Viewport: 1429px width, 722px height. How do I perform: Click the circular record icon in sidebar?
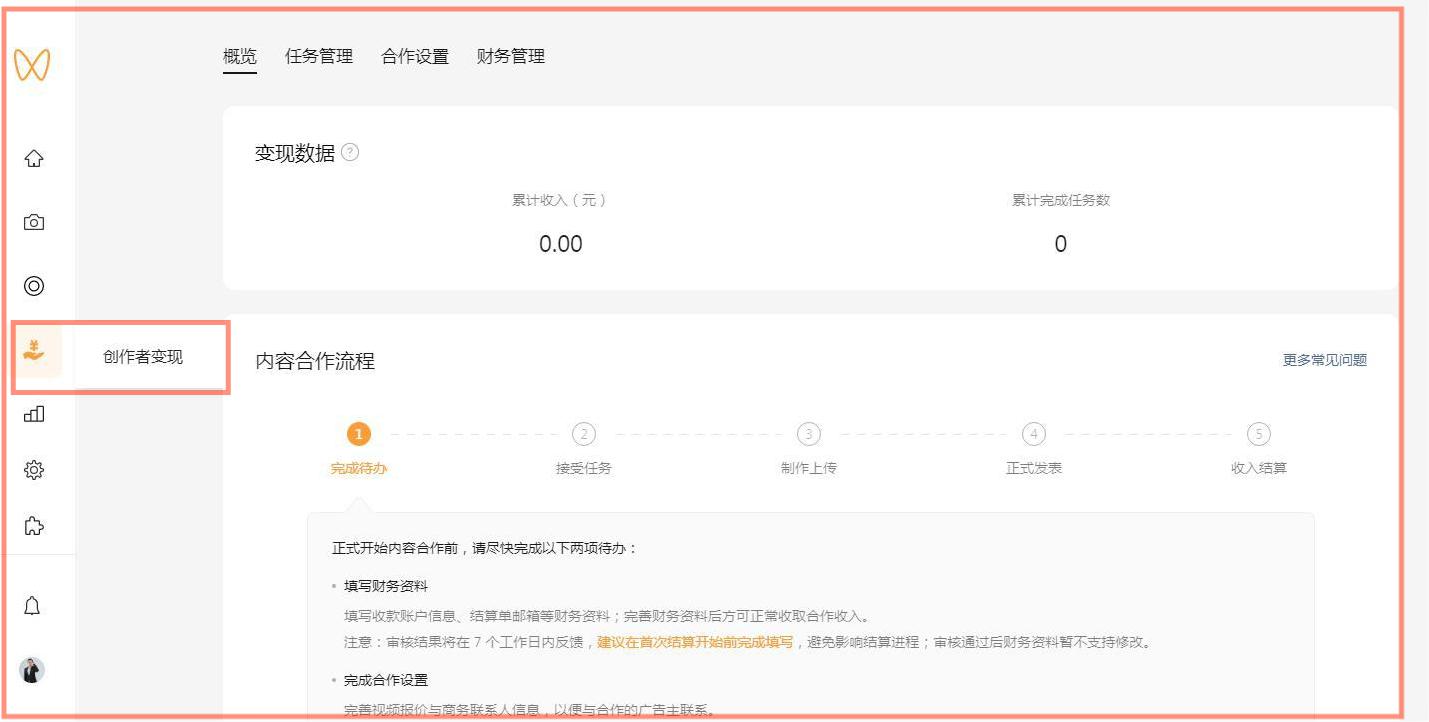pyautogui.click(x=33, y=286)
